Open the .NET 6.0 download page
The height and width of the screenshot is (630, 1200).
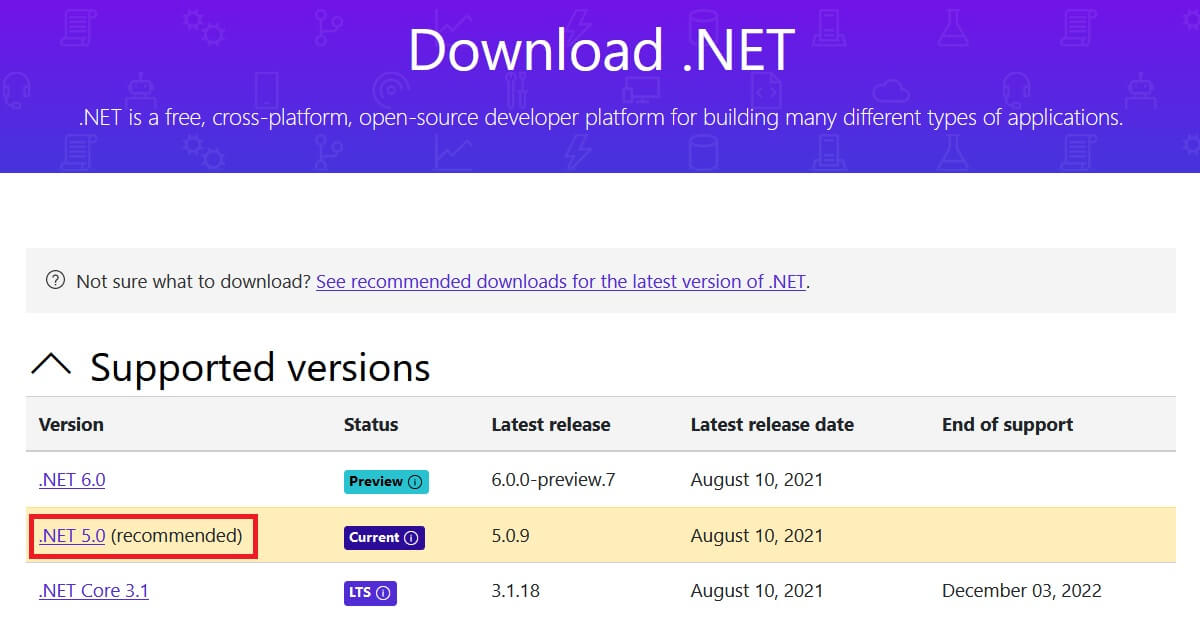(x=71, y=480)
